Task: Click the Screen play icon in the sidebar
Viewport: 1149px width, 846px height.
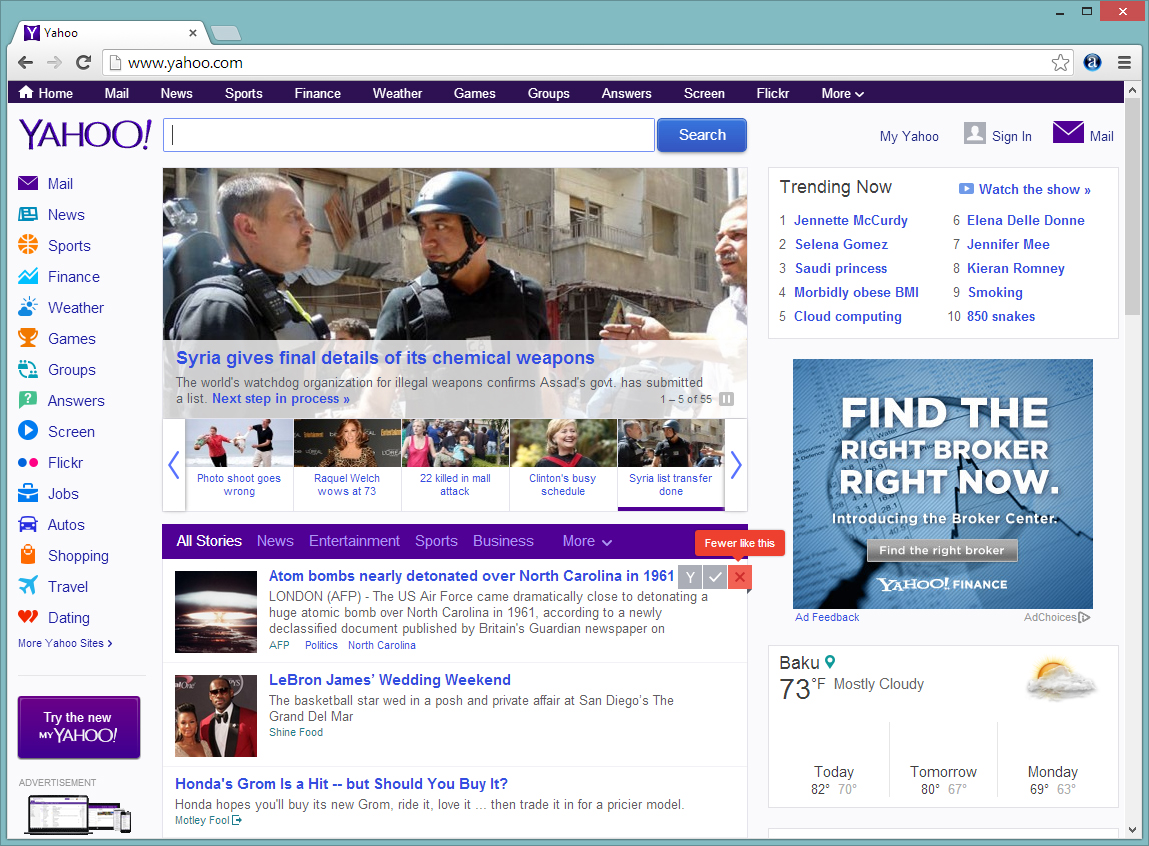Action: click(x=28, y=430)
